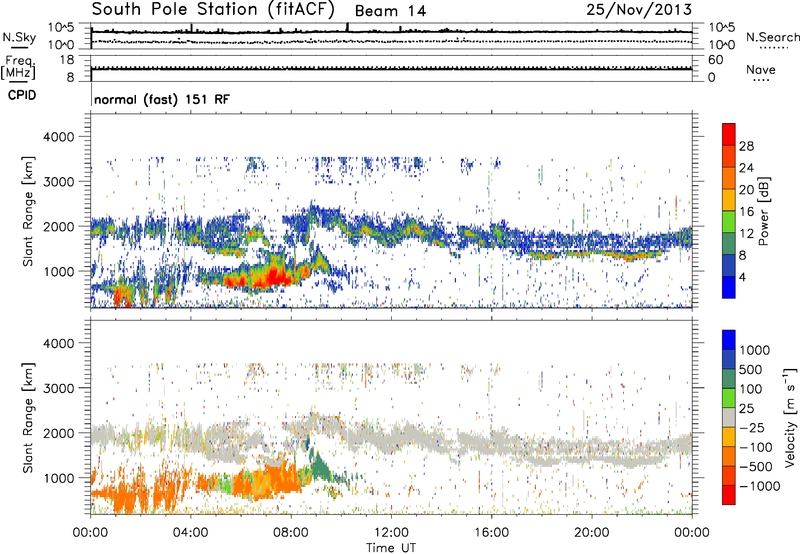
Task: Click the '18' tick on the frequency axis
Action: tap(67, 60)
